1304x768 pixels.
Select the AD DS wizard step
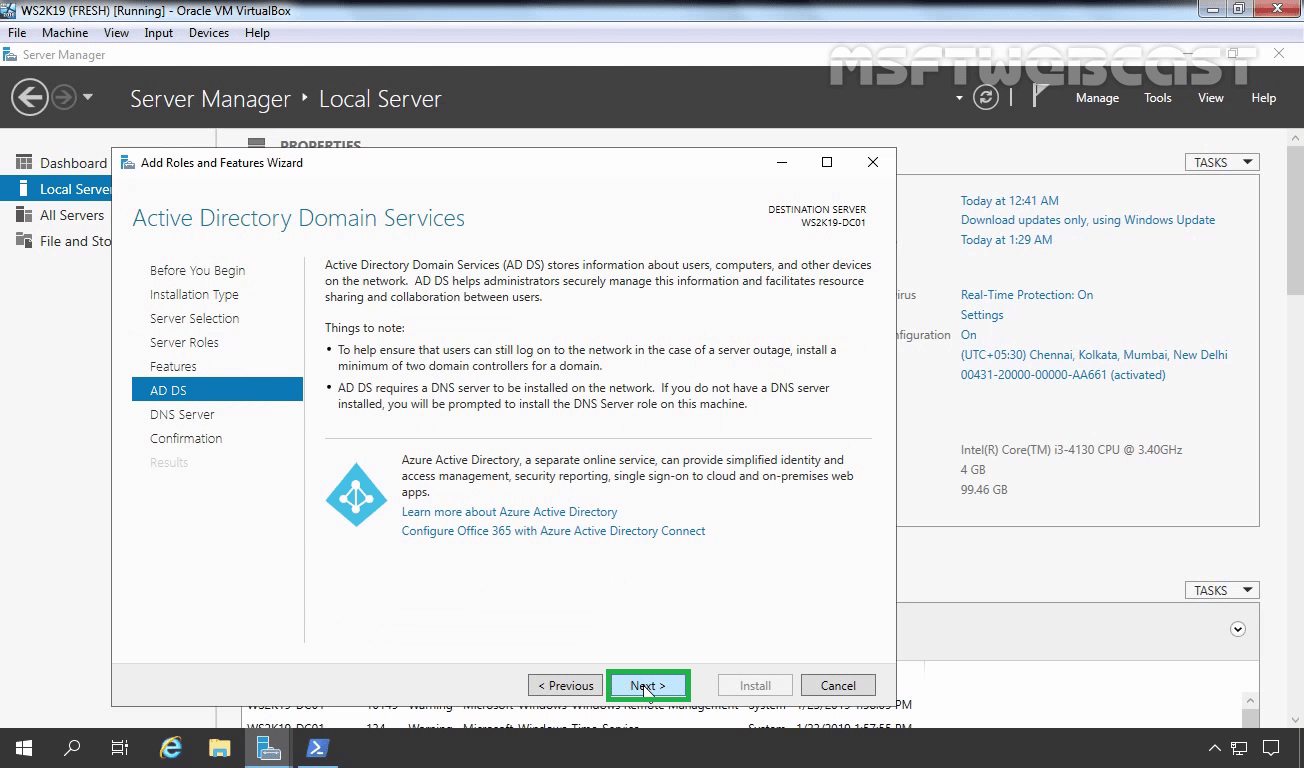pos(217,390)
